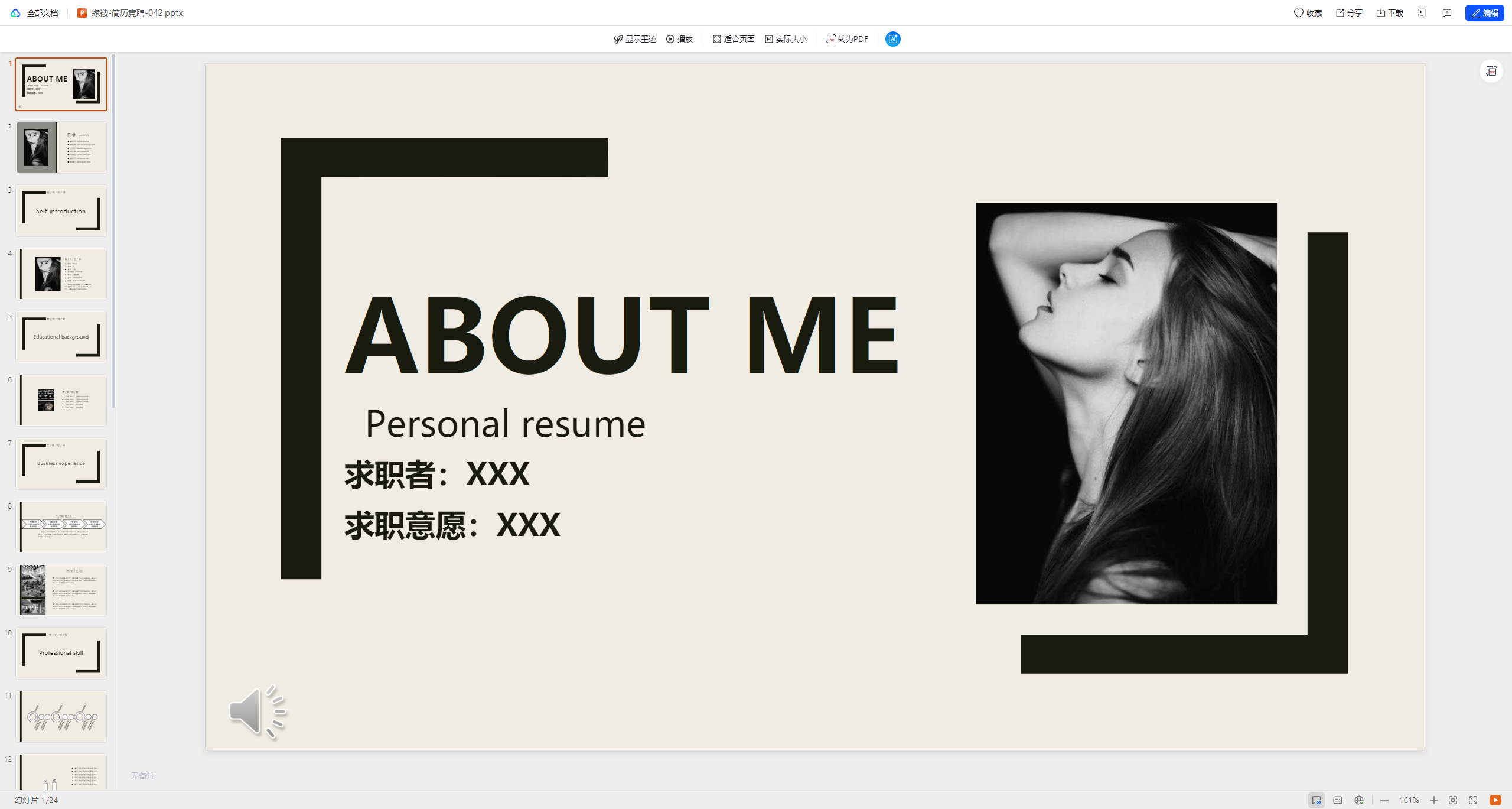This screenshot has height=809, width=1512.
Task: Click the AI assistant icon in toolbar
Action: (892, 39)
